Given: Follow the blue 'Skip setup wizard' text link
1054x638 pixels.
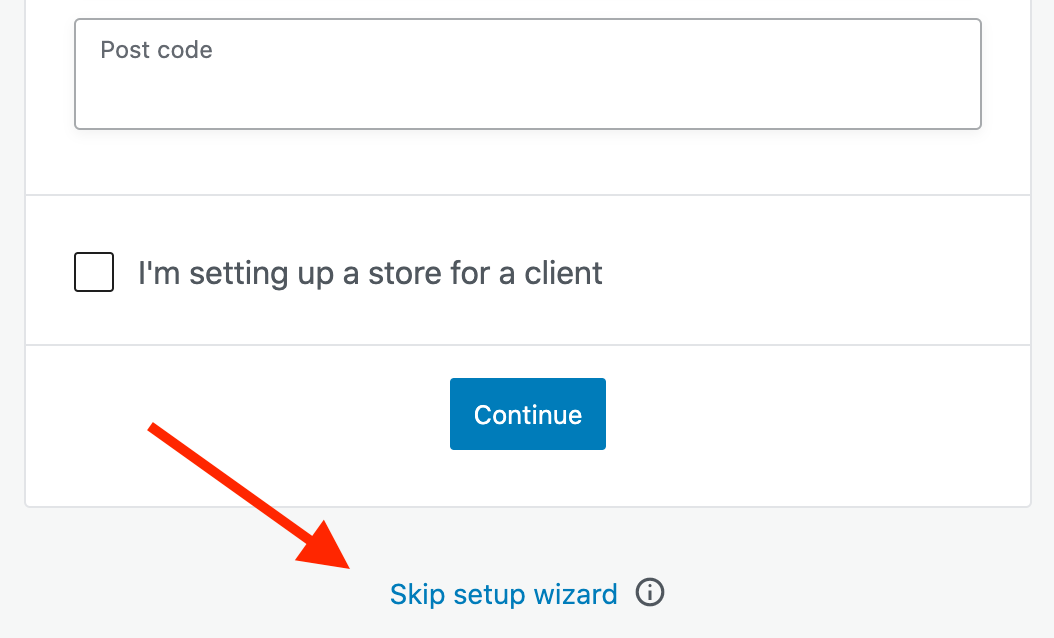Looking at the screenshot, I should (x=503, y=595).
